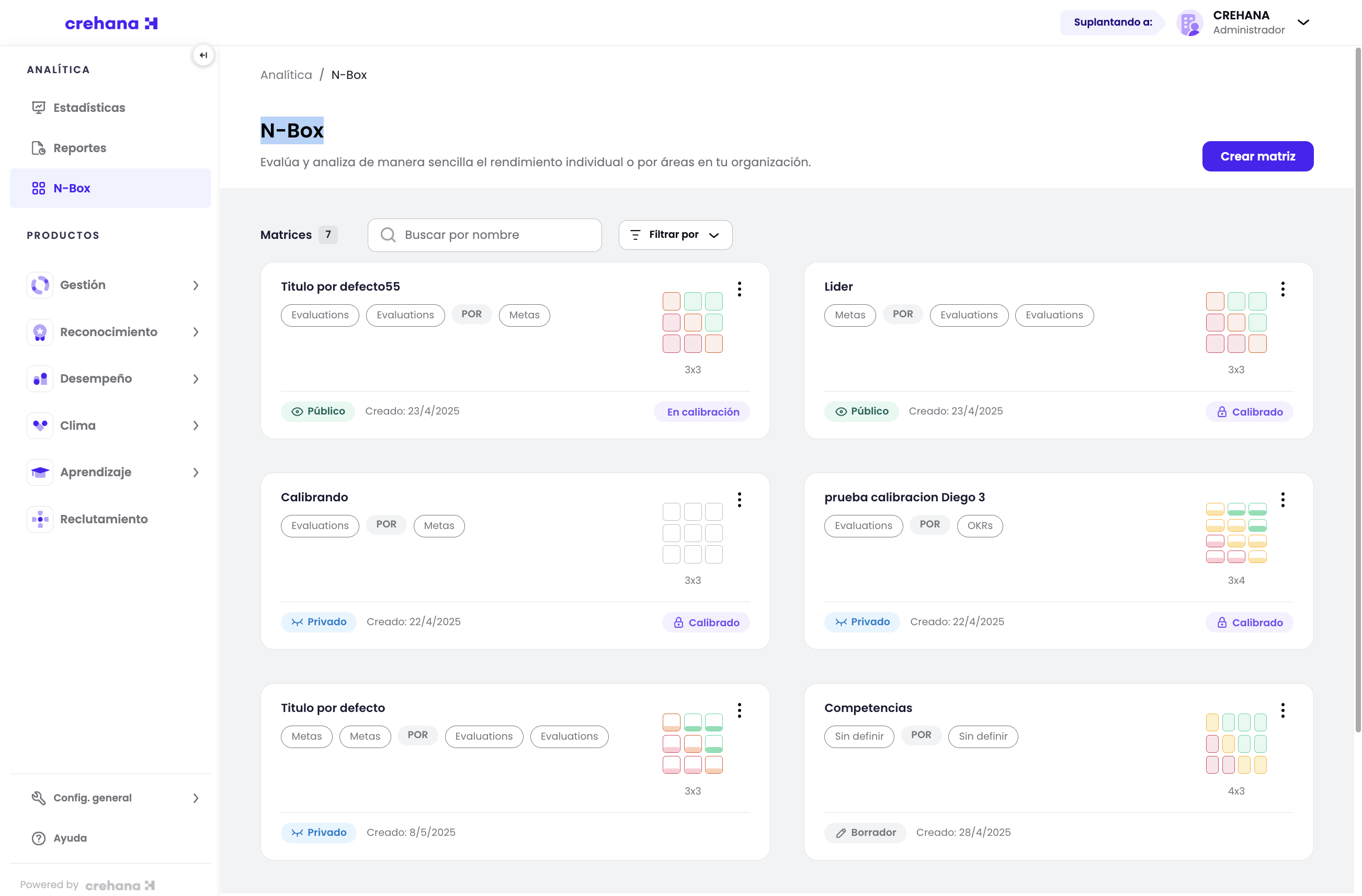Click the 3x4 grid thumbnail of Diego 3
This screenshot has width=1362, height=896.
tap(1236, 533)
